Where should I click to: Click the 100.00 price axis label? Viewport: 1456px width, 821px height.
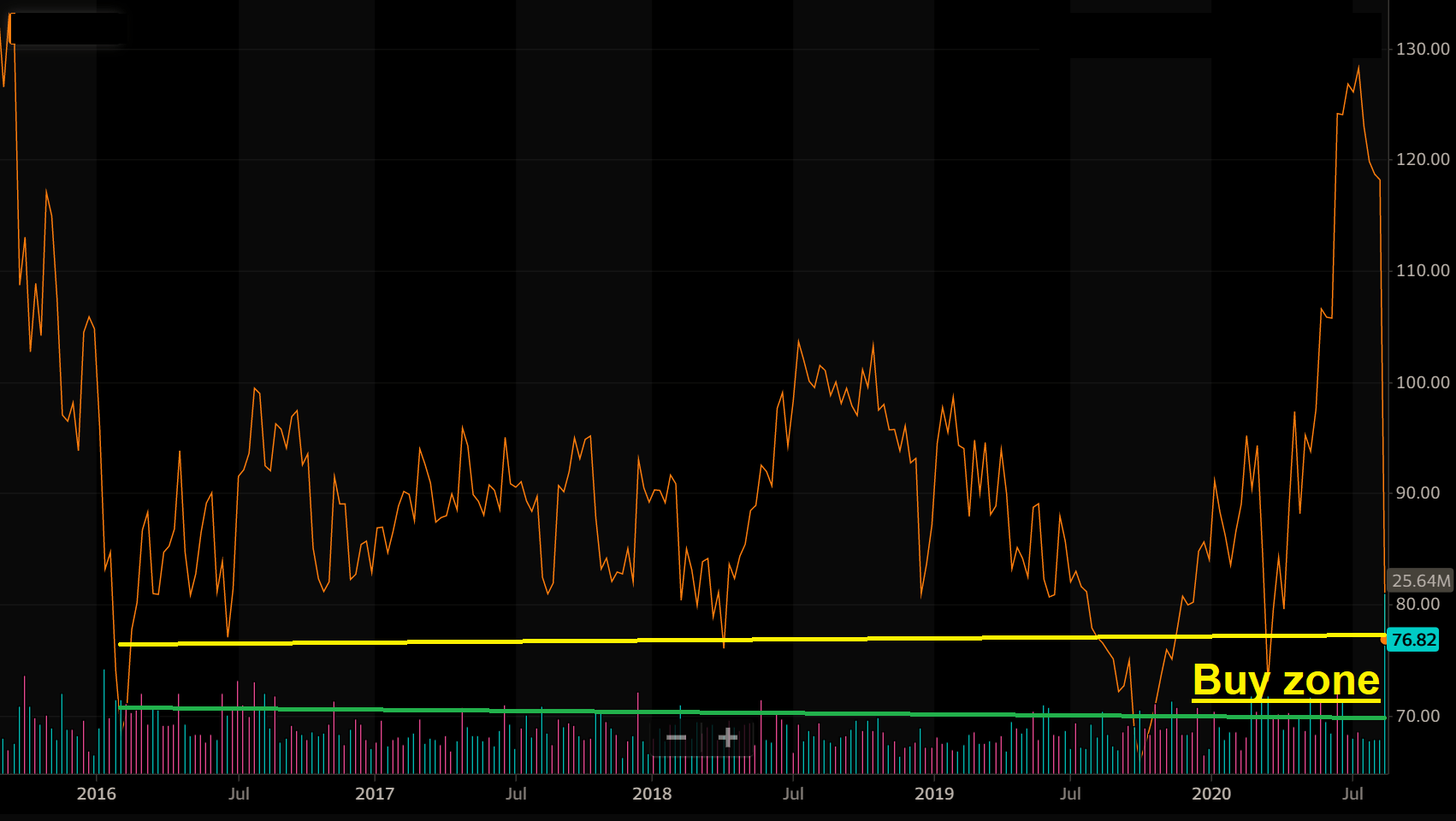click(x=1423, y=382)
